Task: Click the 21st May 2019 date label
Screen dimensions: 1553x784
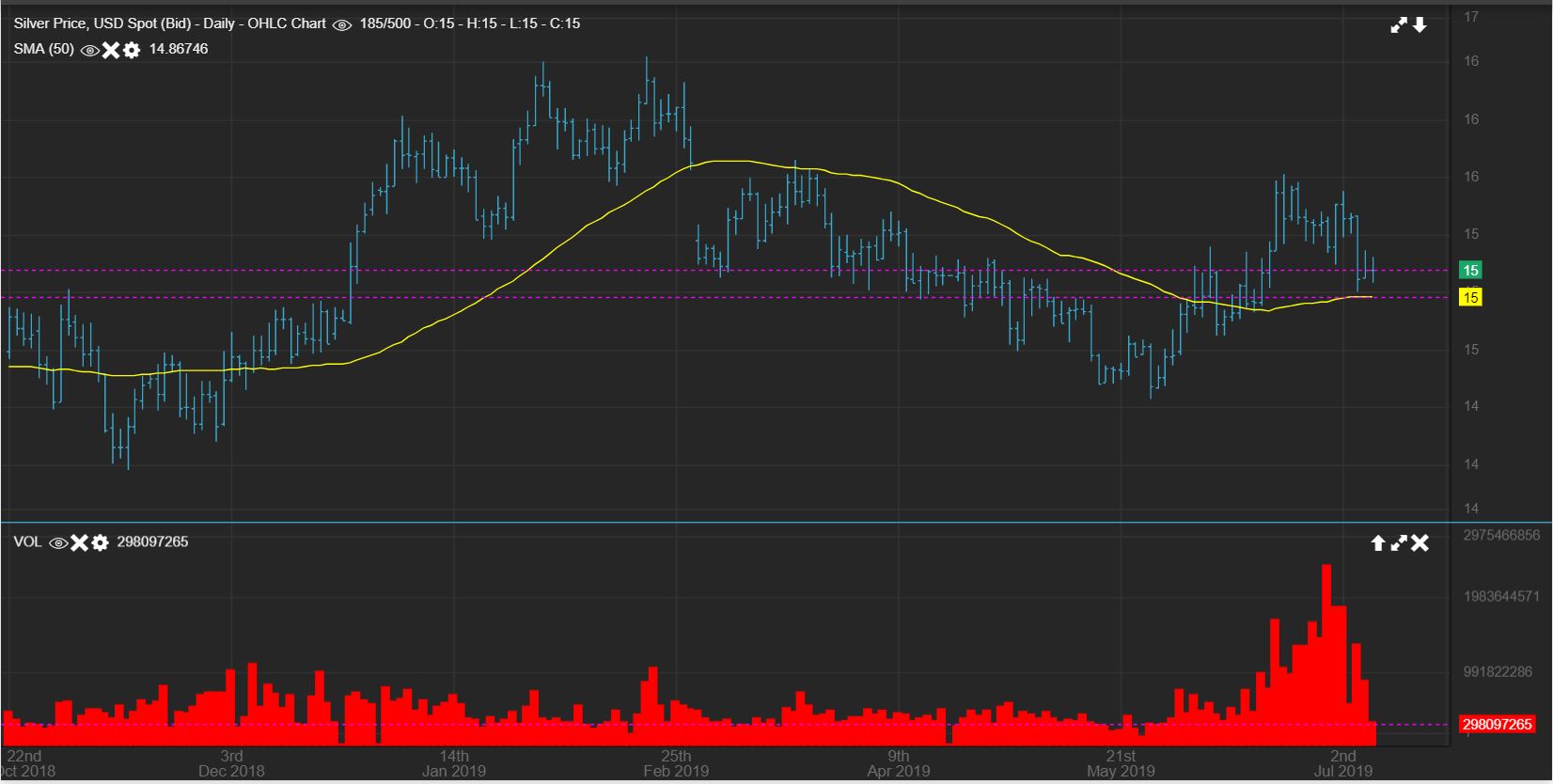Action: [1121, 763]
